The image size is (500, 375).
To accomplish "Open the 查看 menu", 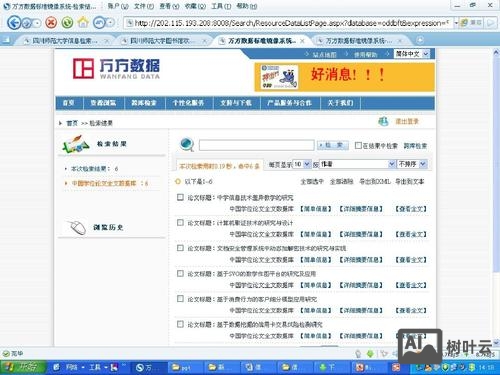I will tap(169, 6).
